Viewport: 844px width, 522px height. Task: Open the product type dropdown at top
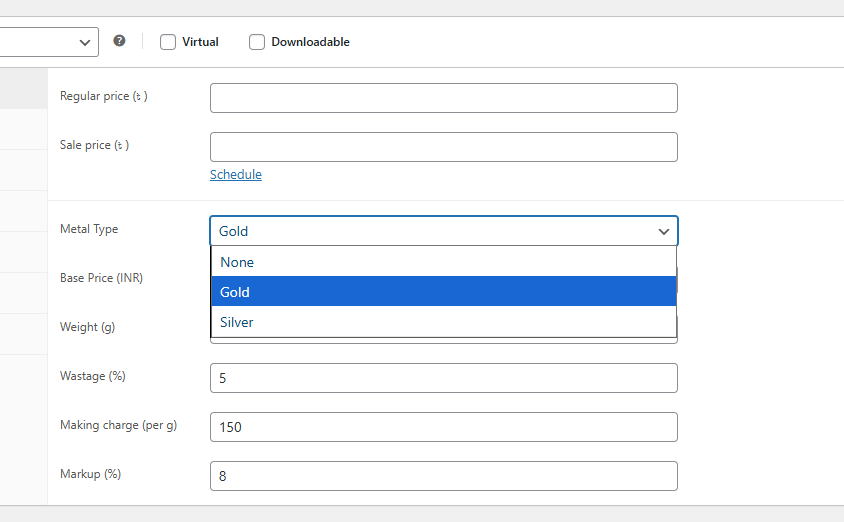[48, 42]
